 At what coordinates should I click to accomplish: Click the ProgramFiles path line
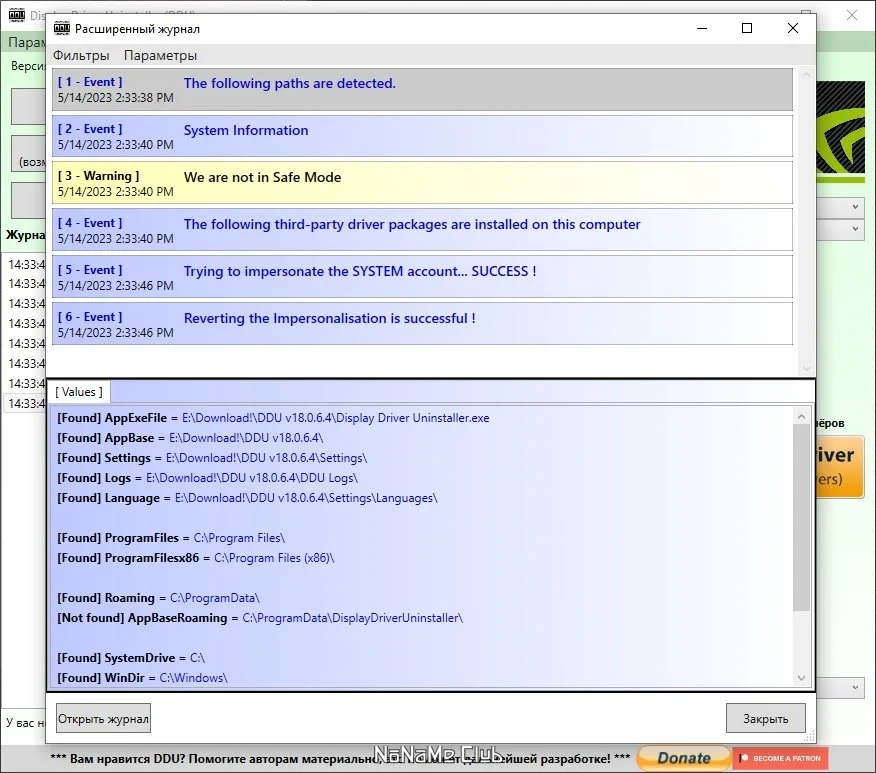point(171,538)
